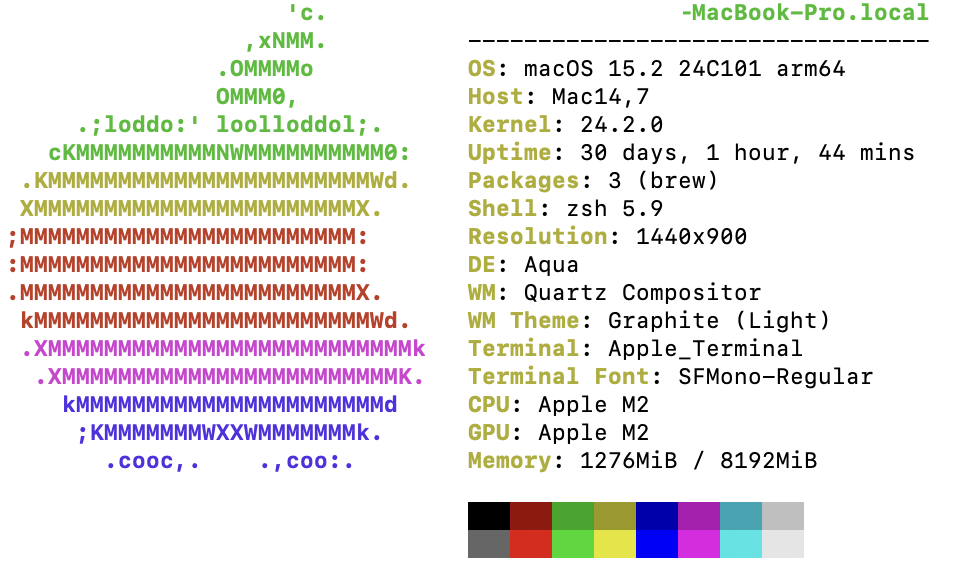980x578 pixels.
Task: Click the 'macOS 15.2 24C101 arm64' value
Action: click(684, 69)
